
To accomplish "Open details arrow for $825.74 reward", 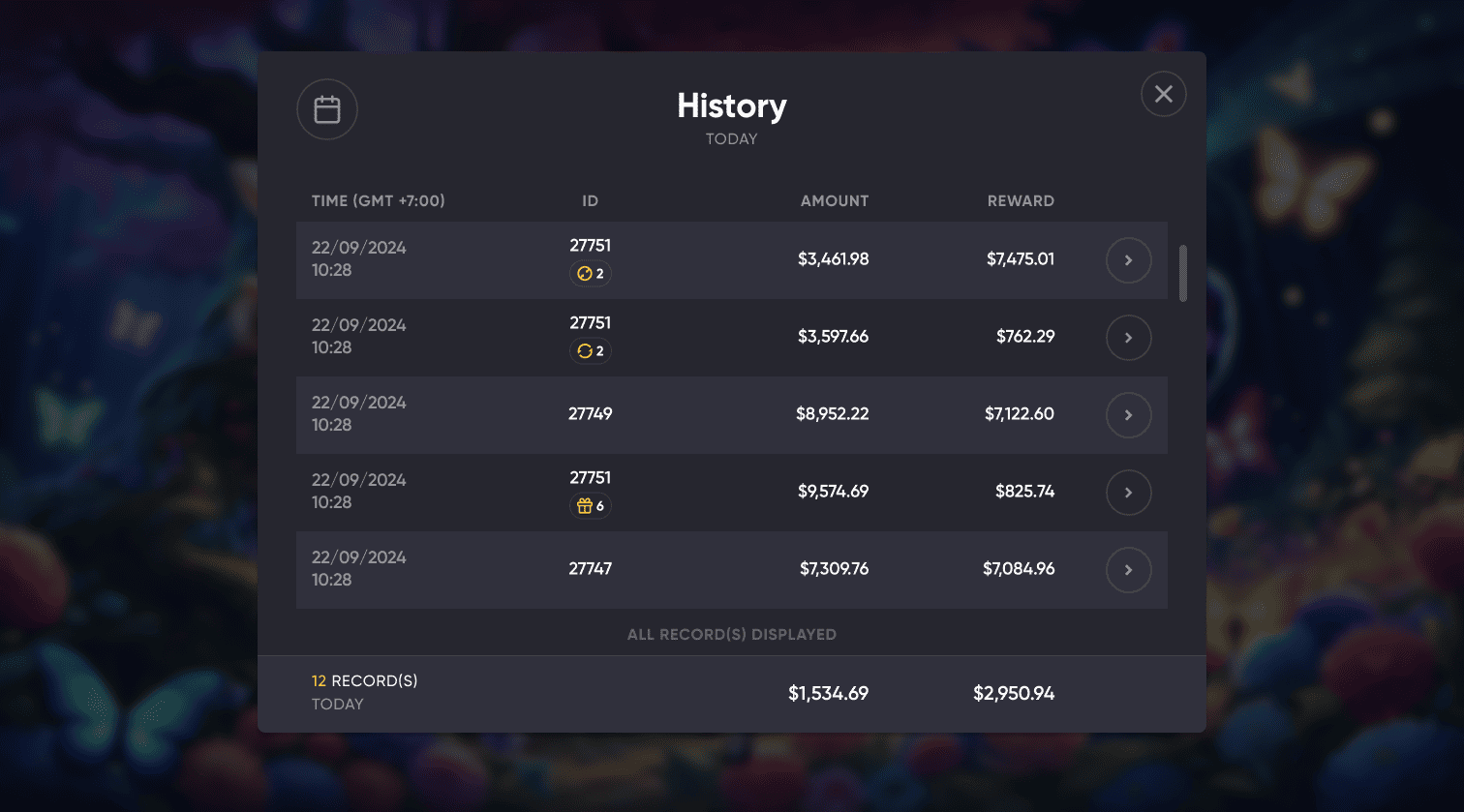I will (1129, 493).
